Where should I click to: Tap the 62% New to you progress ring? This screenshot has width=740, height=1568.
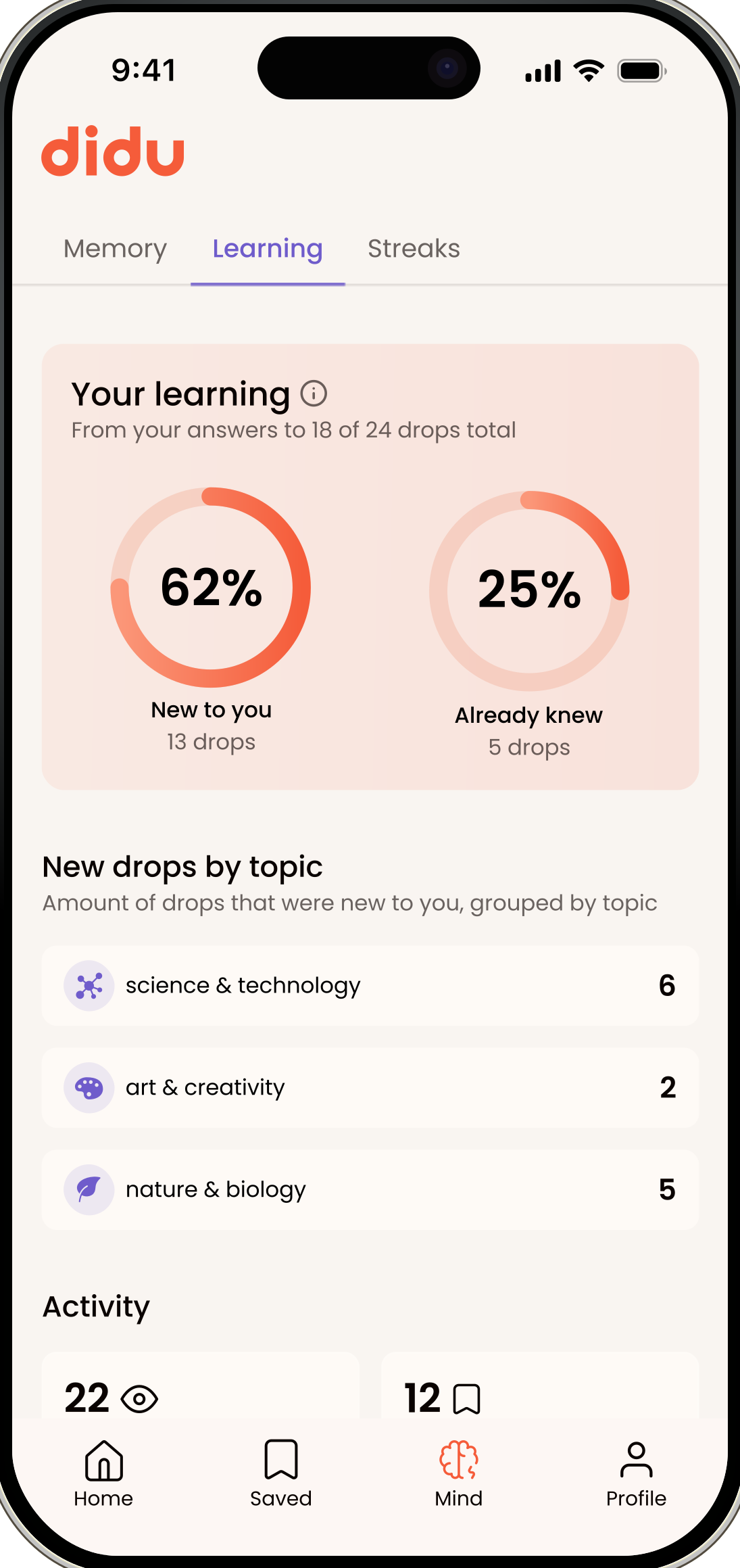[x=212, y=590]
